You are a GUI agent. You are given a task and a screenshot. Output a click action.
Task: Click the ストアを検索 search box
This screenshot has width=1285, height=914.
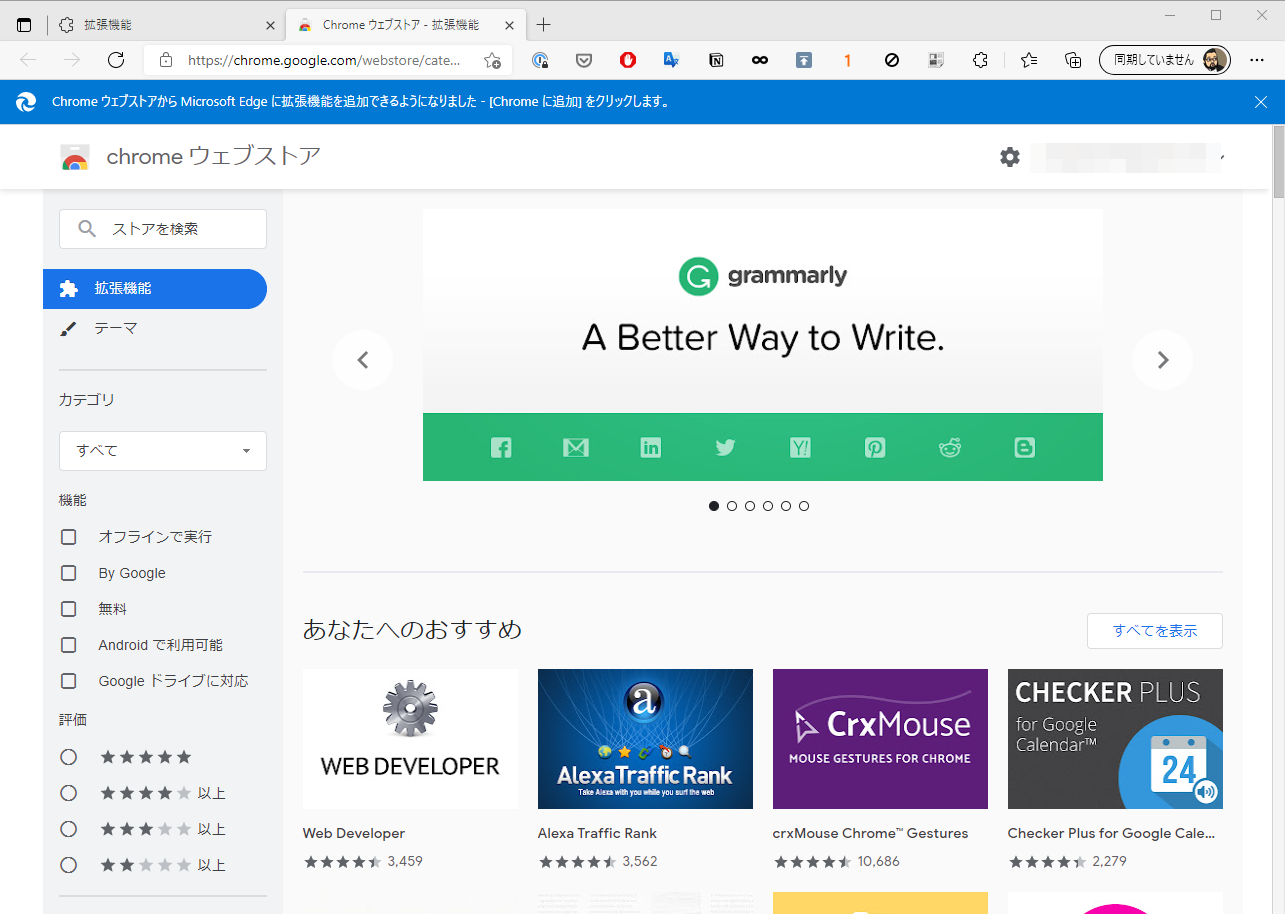[163, 229]
